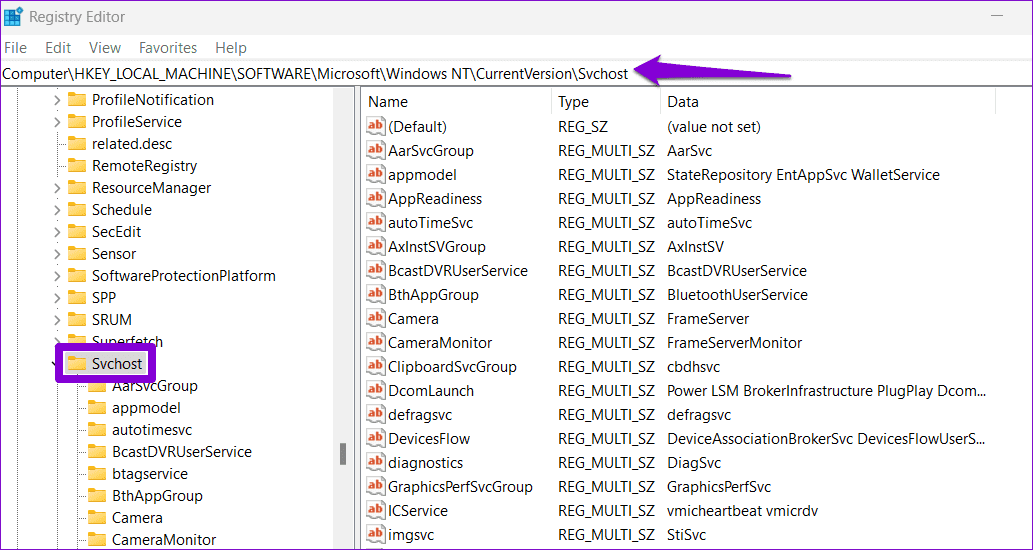Click the tree pane vertical scrollbar thumb

pos(343,454)
